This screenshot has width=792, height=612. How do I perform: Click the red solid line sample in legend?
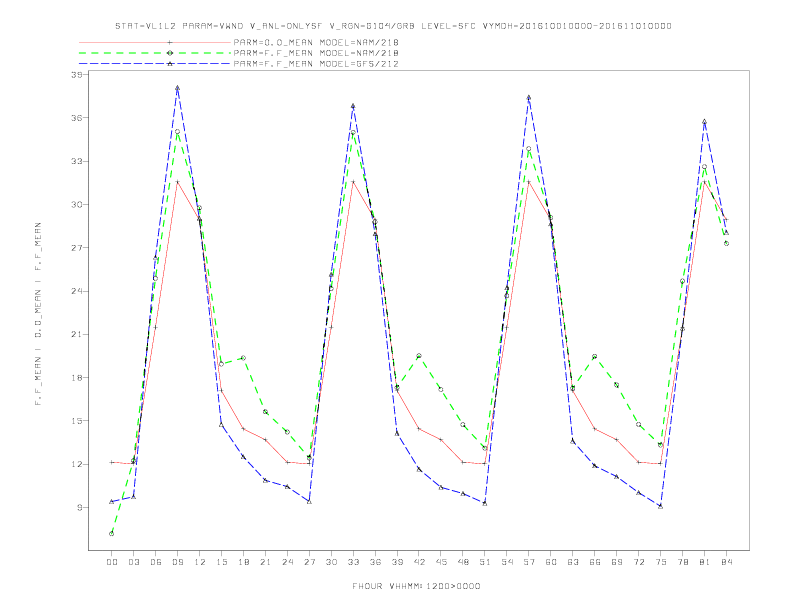[155, 42]
